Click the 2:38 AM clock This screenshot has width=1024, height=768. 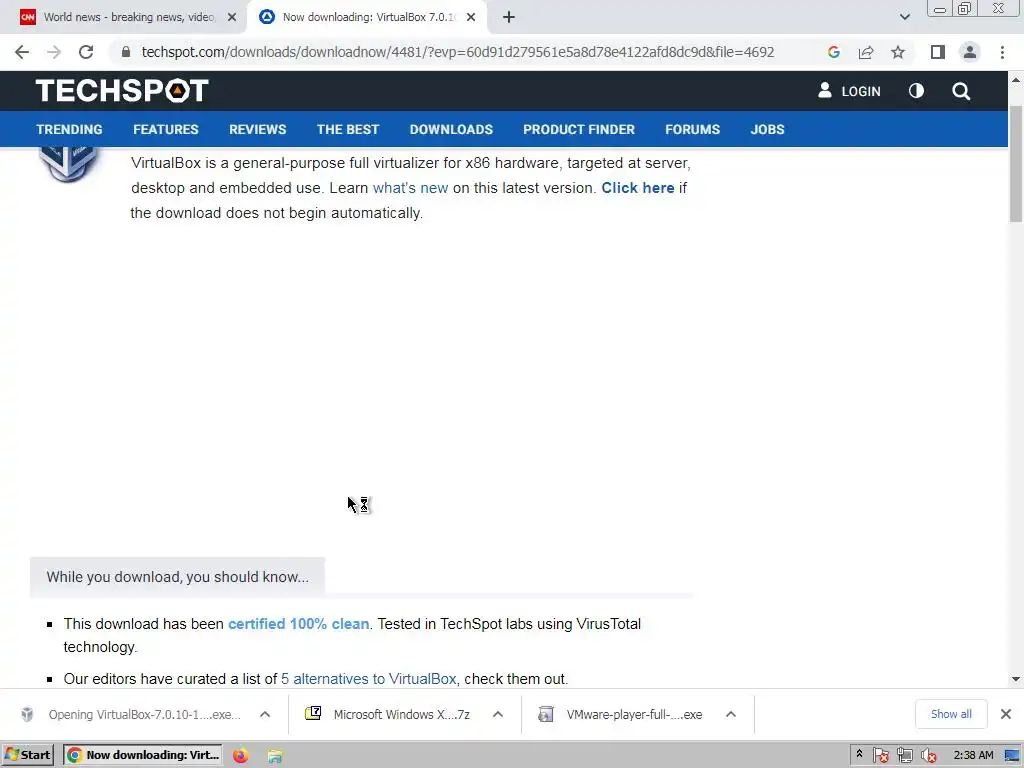click(x=974, y=755)
